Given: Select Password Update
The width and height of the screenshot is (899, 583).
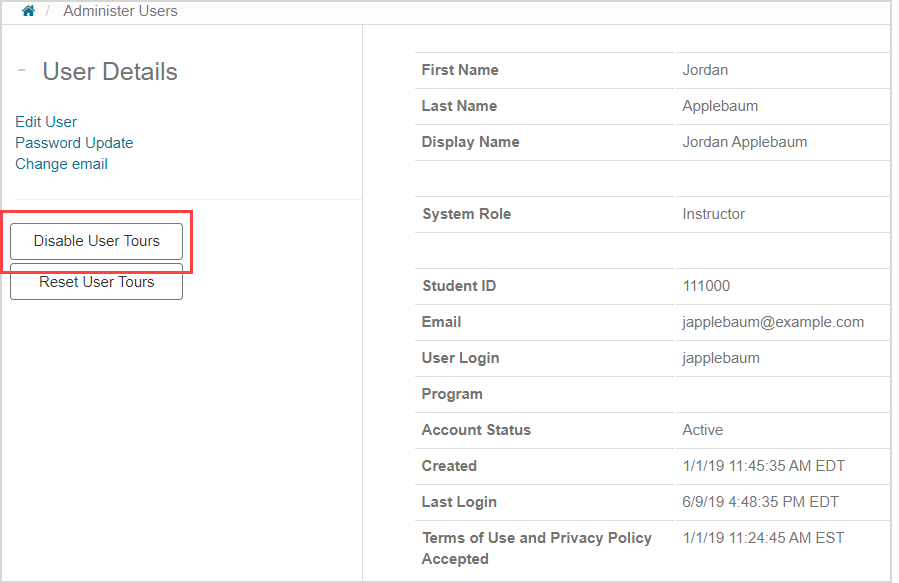Looking at the screenshot, I should pyautogui.click(x=74, y=142).
